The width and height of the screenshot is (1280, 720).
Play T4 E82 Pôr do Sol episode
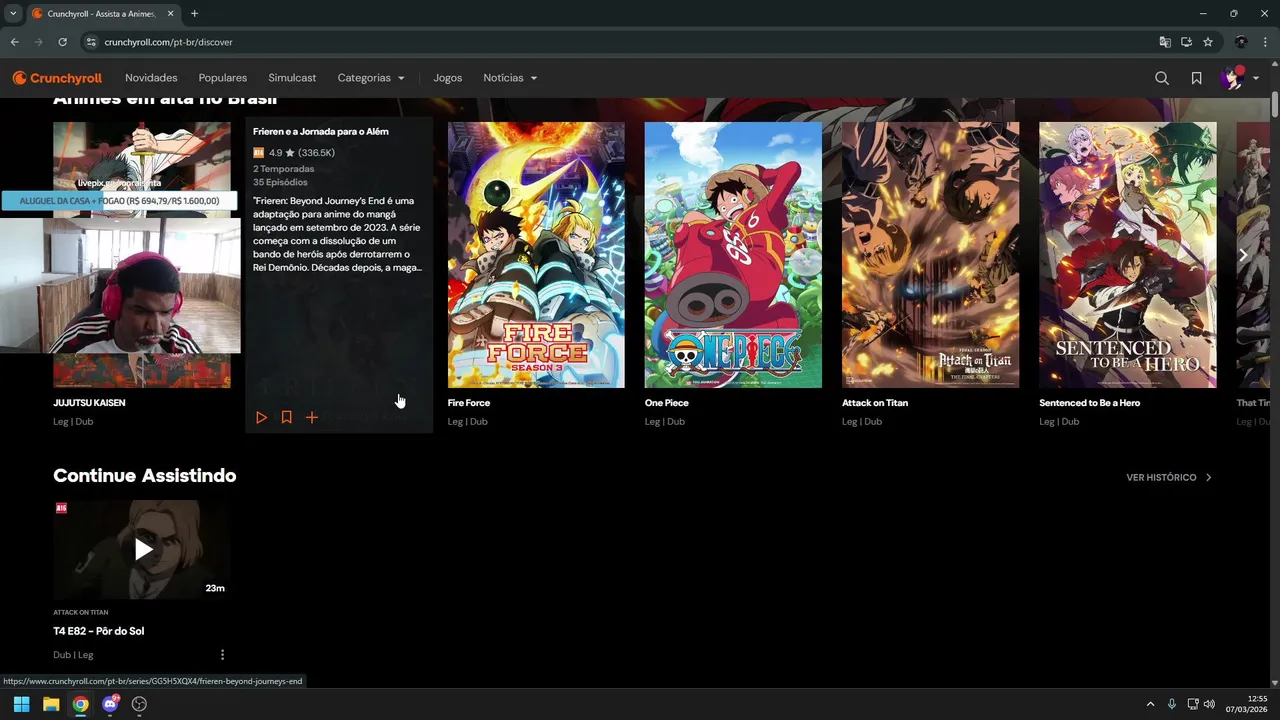[142, 549]
